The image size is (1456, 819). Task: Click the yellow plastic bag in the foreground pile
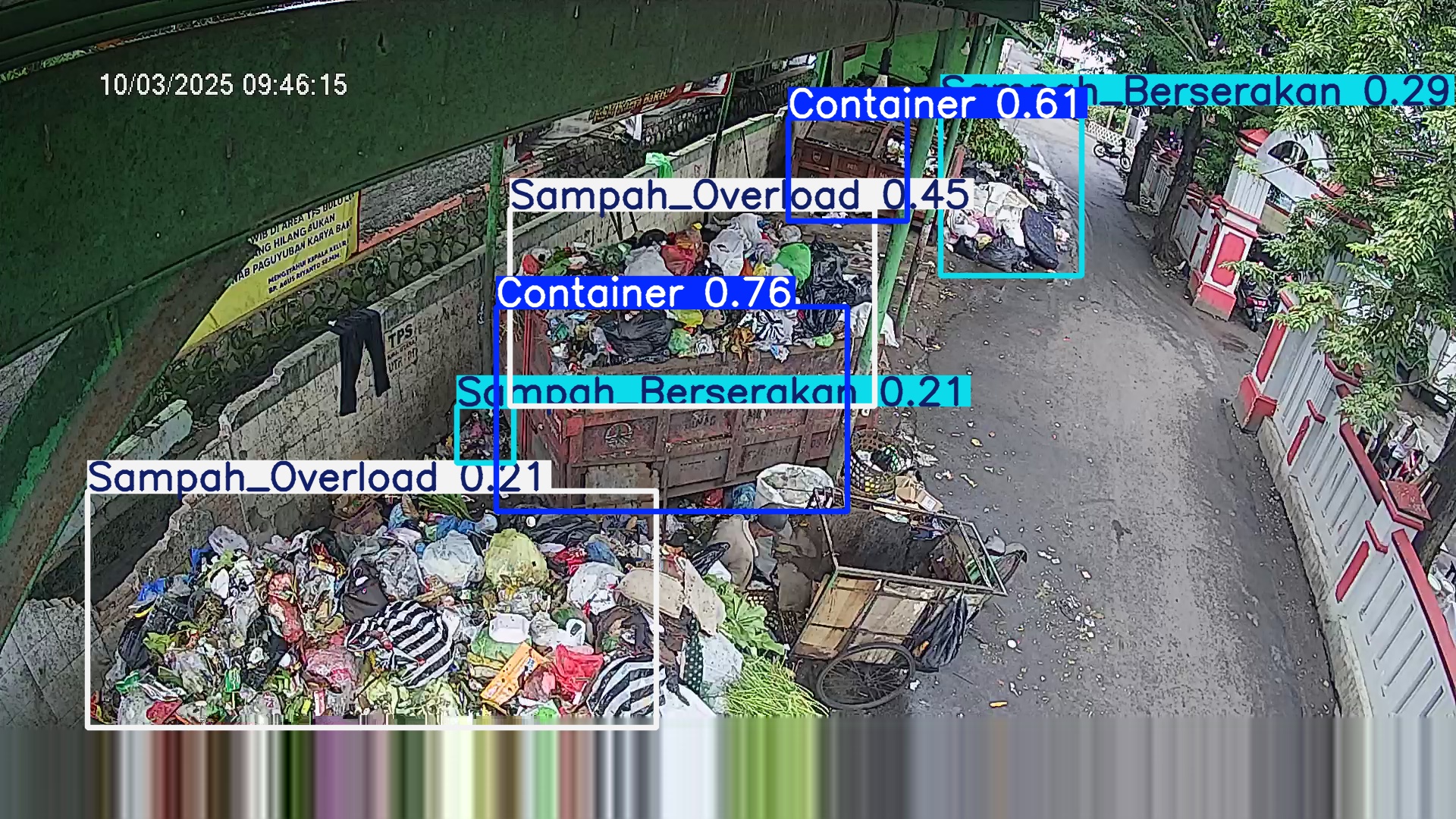(515, 560)
